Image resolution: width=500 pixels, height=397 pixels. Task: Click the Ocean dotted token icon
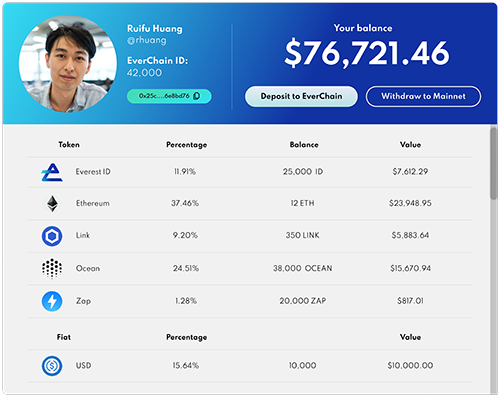click(52, 268)
